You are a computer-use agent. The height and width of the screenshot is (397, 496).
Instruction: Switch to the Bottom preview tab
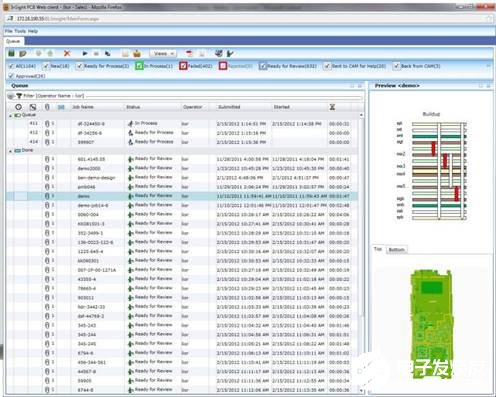coord(396,250)
